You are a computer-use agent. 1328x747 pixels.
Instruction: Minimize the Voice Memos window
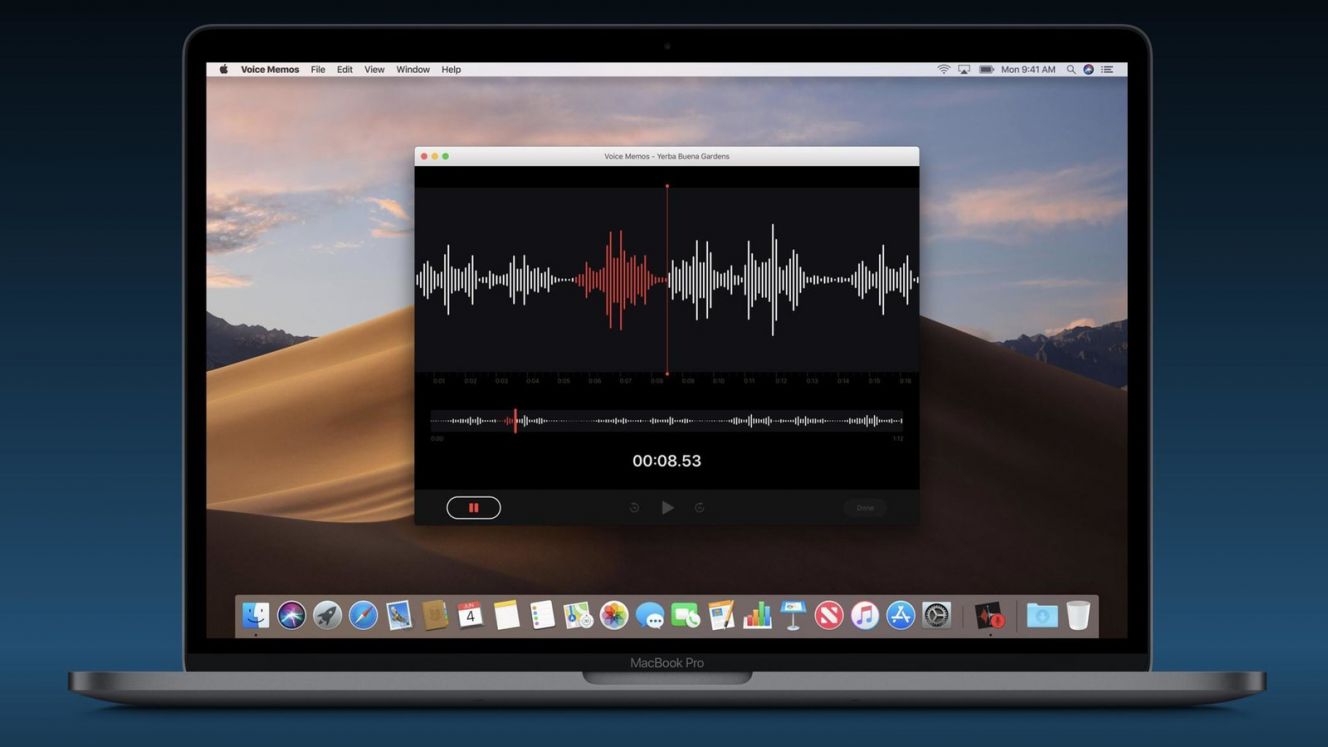(x=435, y=156)
